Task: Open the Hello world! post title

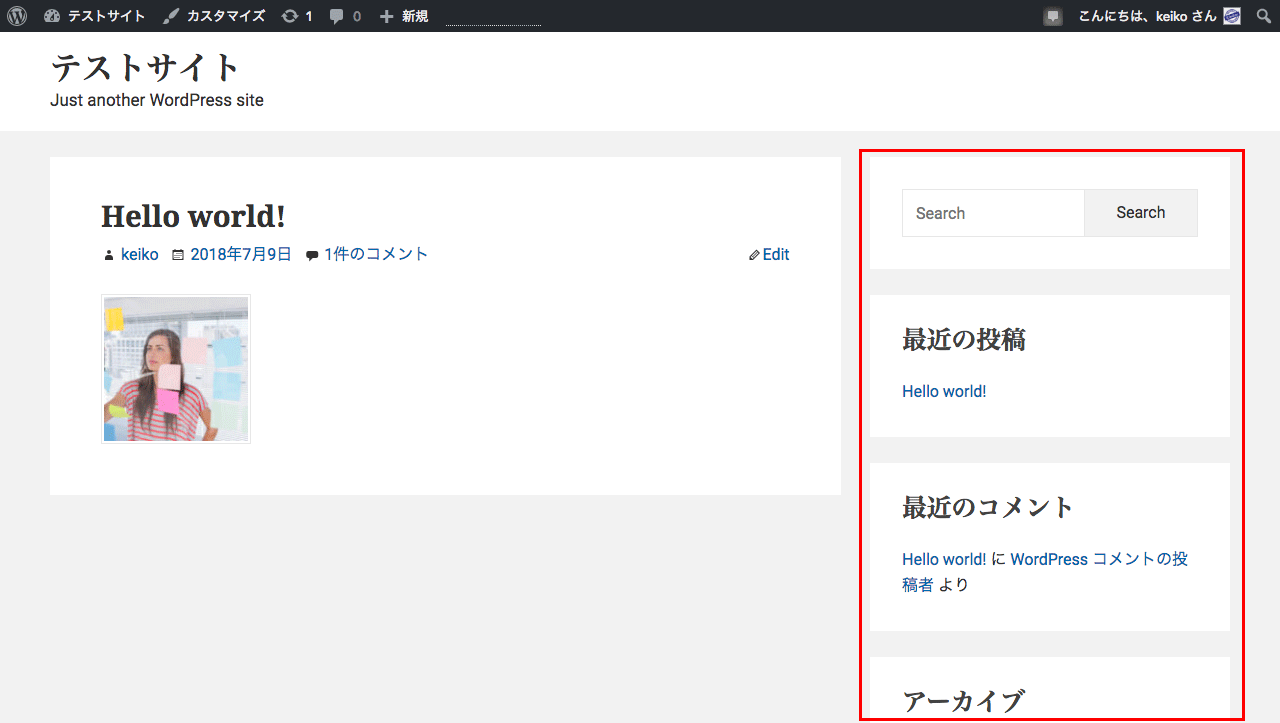Action: tap(193, 216)
